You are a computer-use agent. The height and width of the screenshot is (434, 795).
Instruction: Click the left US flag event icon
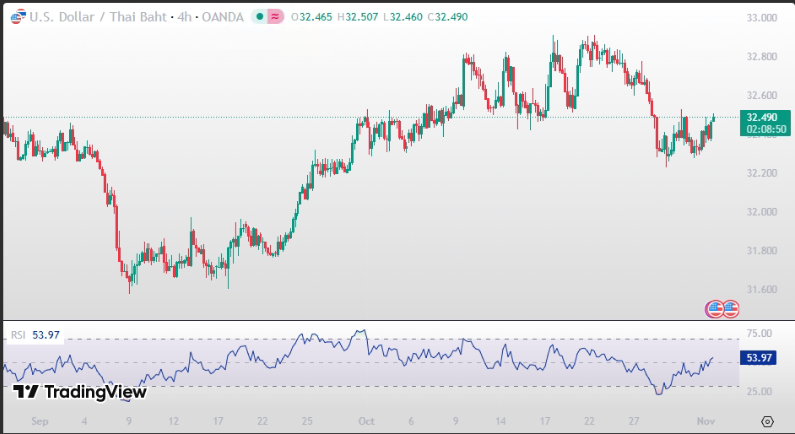pyautogui.click(x=714, y=308)
